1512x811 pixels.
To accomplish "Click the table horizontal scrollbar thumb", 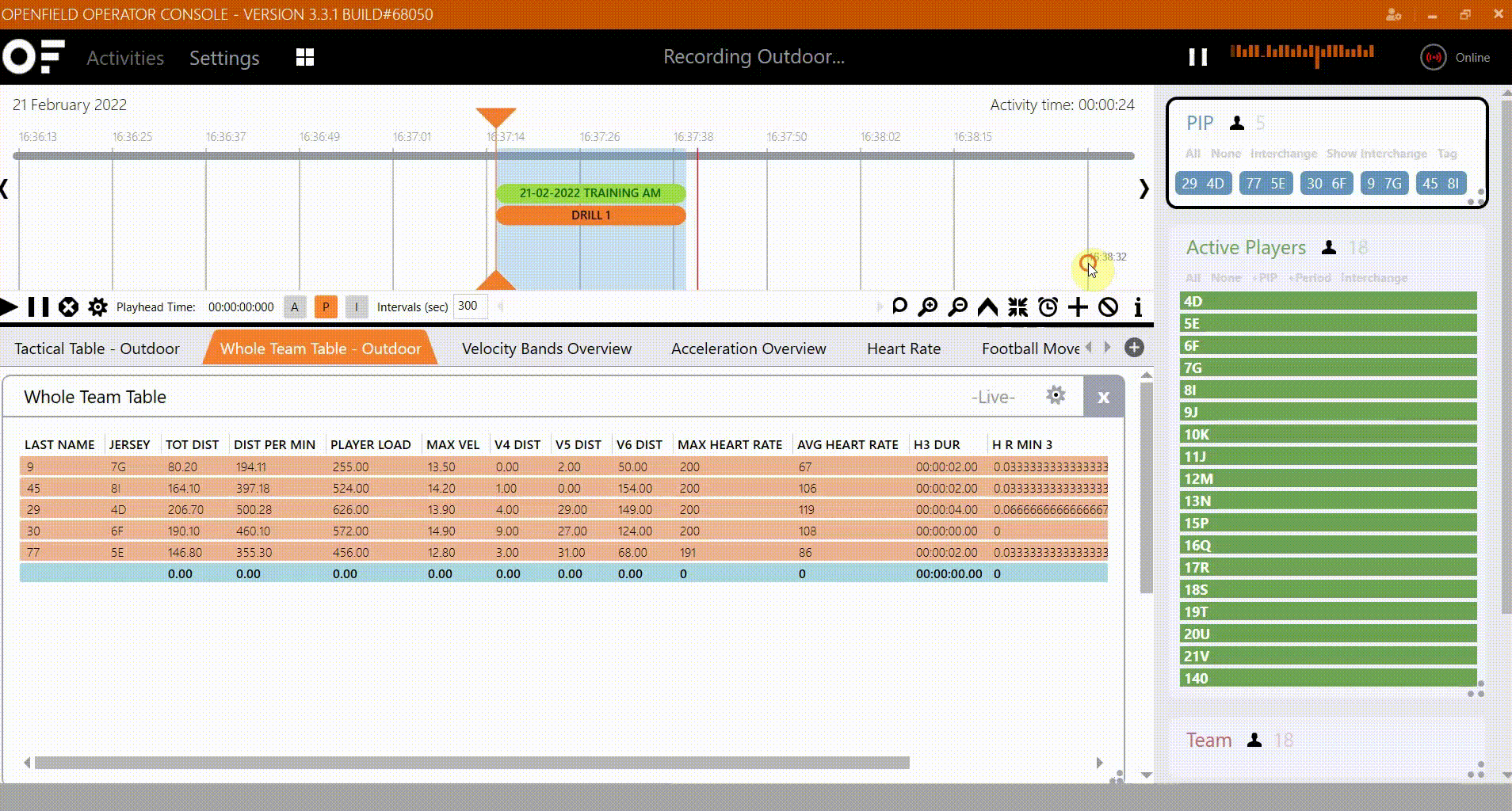I will click(x=472, y=763).
